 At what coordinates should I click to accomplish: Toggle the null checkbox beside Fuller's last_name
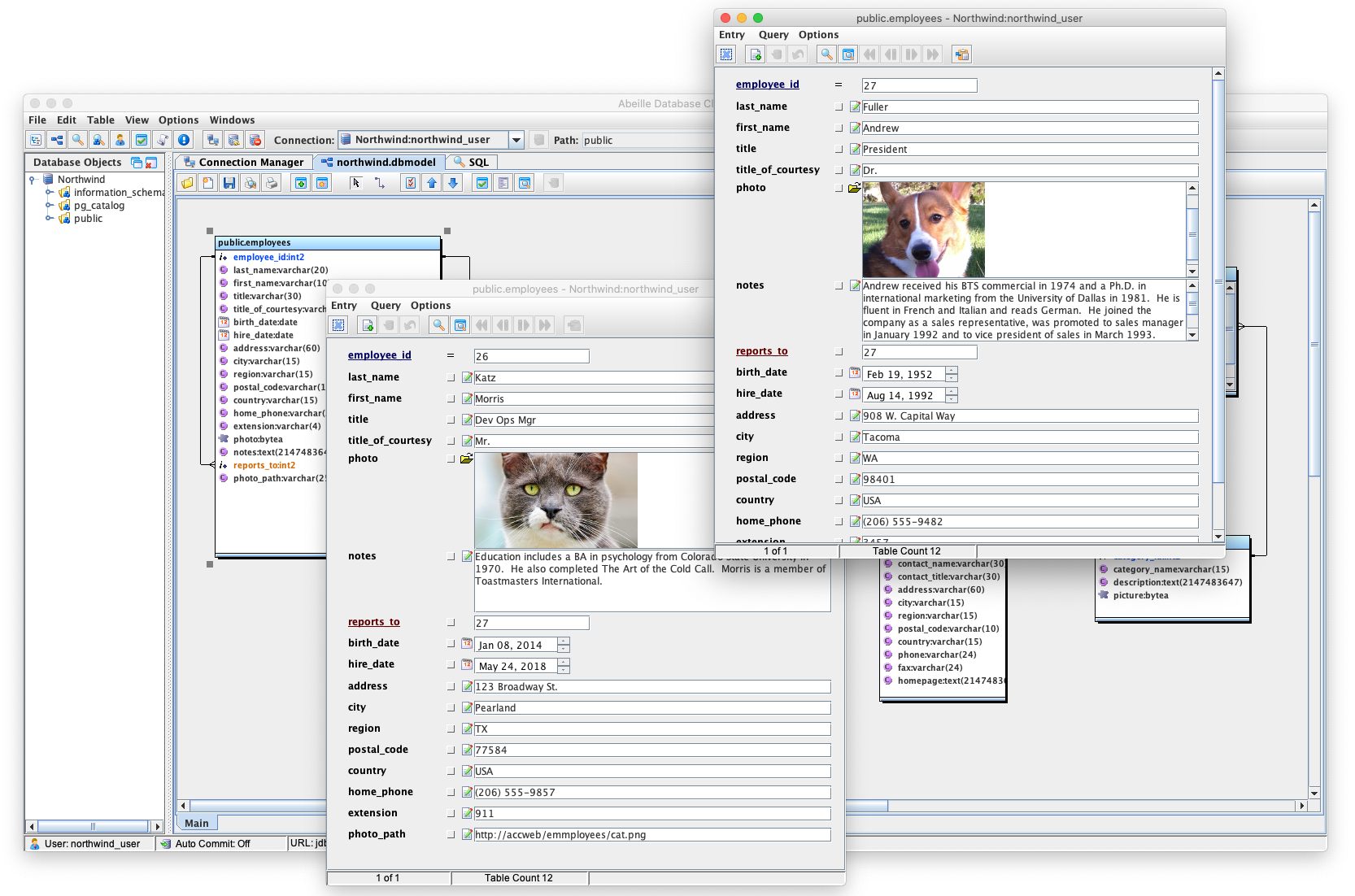pos(839,107)
